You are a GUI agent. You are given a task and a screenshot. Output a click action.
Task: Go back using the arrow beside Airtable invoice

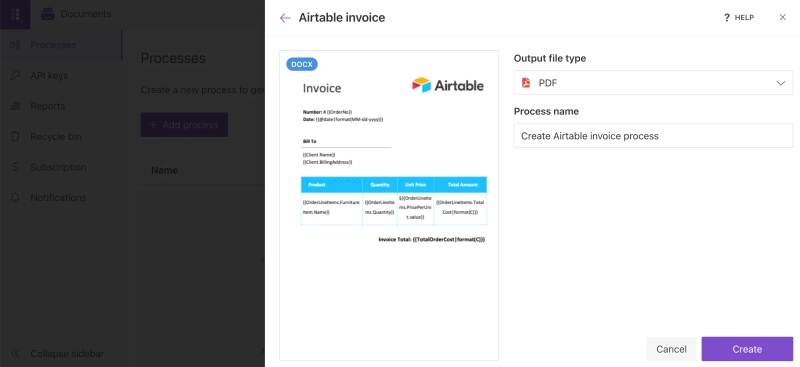[285, 18]
